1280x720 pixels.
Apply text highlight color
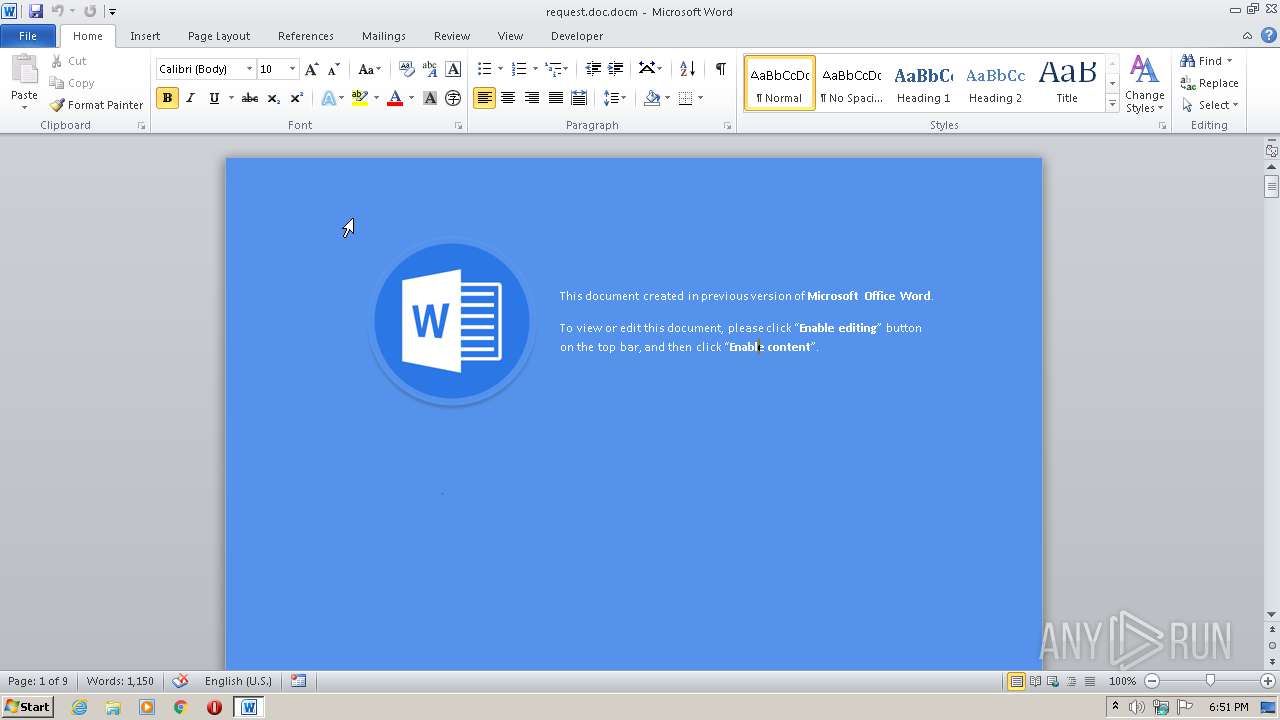point(360,98)
